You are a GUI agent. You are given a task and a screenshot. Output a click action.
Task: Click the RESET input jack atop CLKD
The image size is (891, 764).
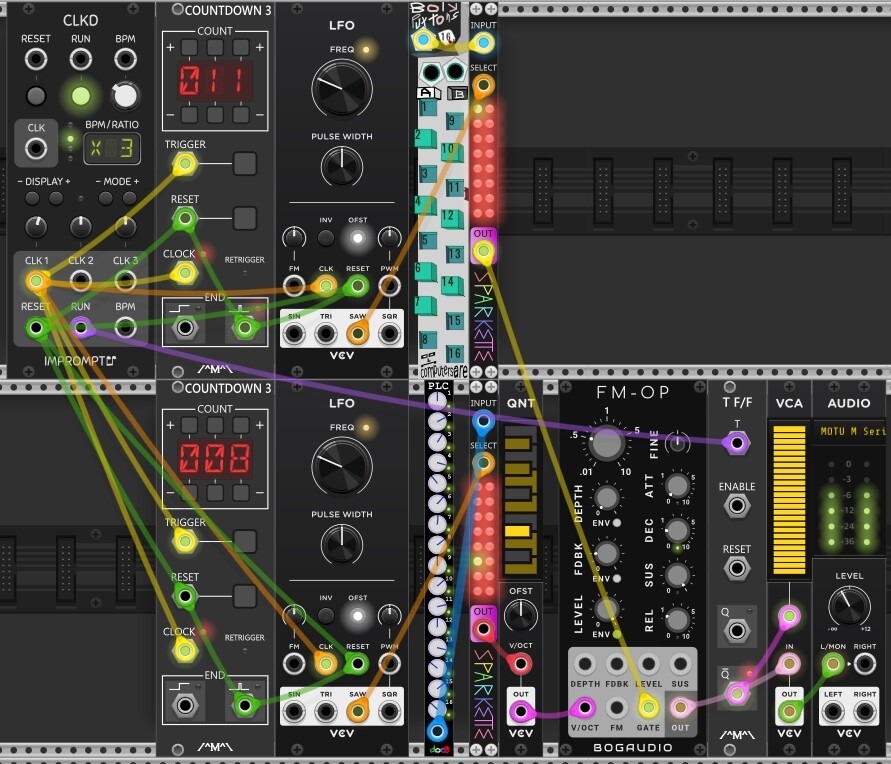pyautogui.click(x=36, y=59)
